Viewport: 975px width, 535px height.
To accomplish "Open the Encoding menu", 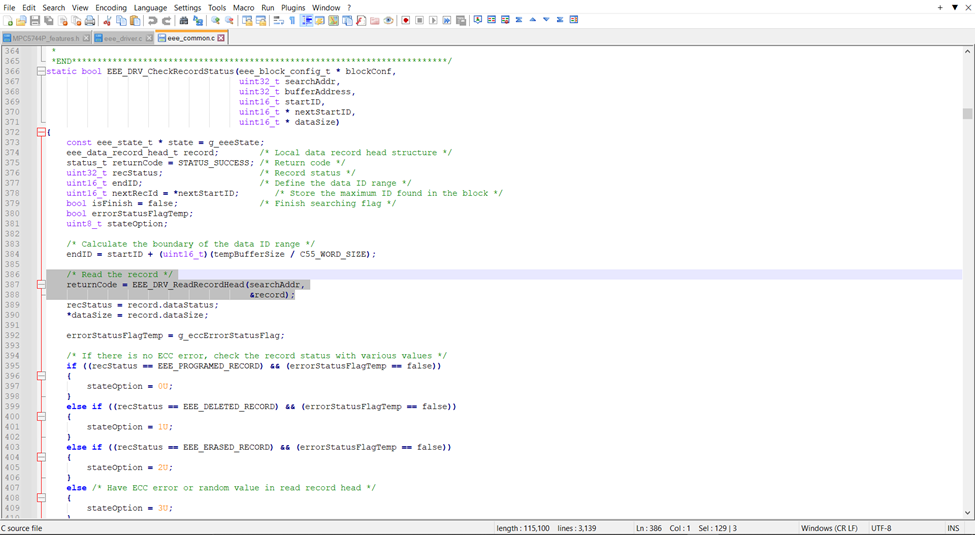I will point(111,7).
